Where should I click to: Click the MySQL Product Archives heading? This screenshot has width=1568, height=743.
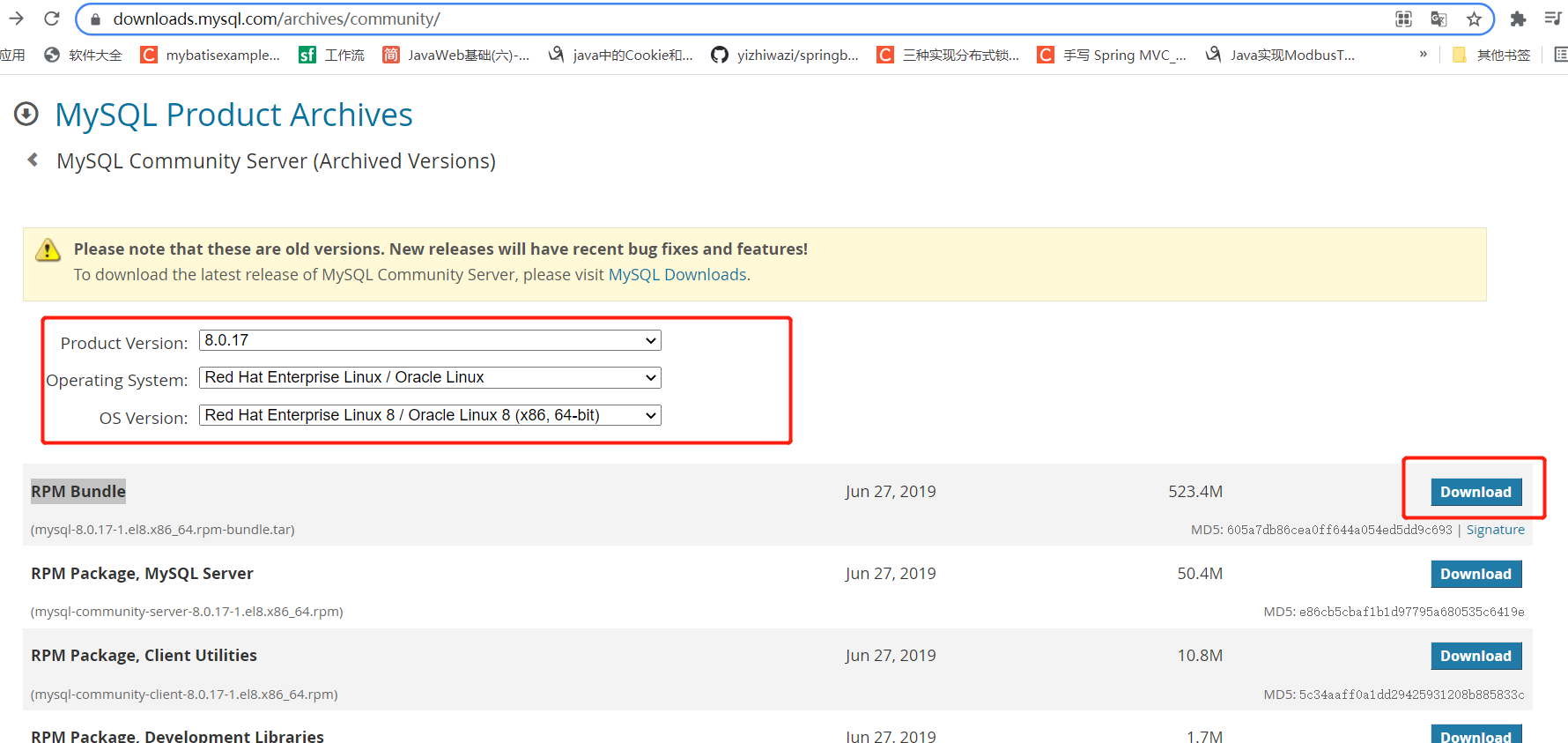click(233, 115)
